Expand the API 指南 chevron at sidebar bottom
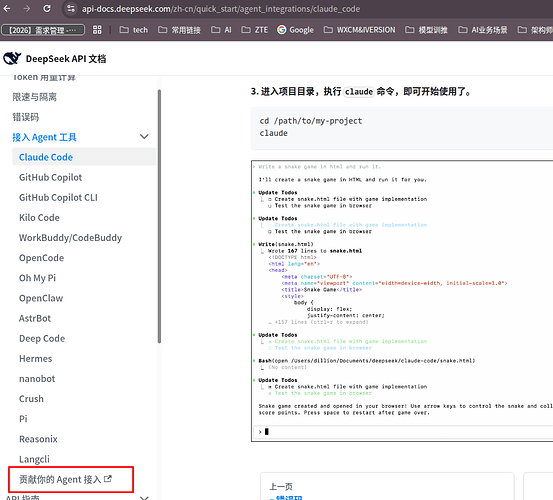Viewport: 553px width, 500px height. tap(144, 498)
